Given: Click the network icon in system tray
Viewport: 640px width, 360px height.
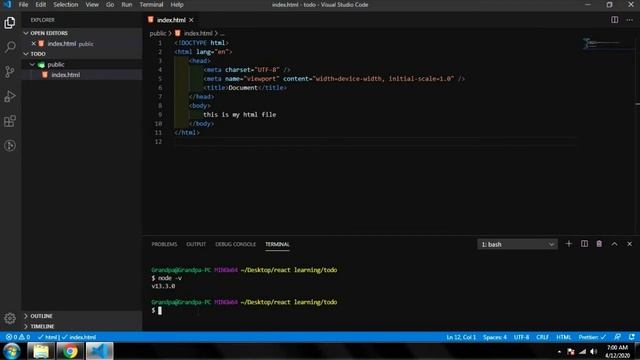Looking at the screenshot, I should click(x=582, y=351).
